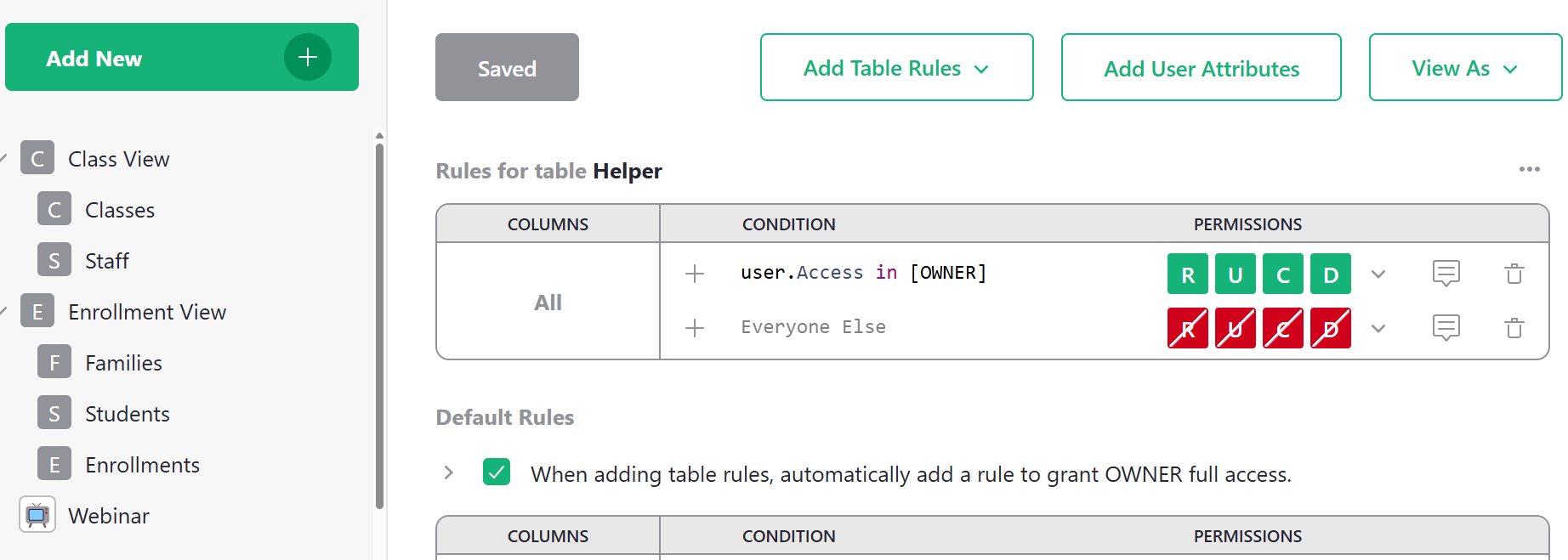The height and width of the screenshot is (560, 1568).
Task: Select the Staff page icon
Action: pyautogui.click(x=54, y=260)
